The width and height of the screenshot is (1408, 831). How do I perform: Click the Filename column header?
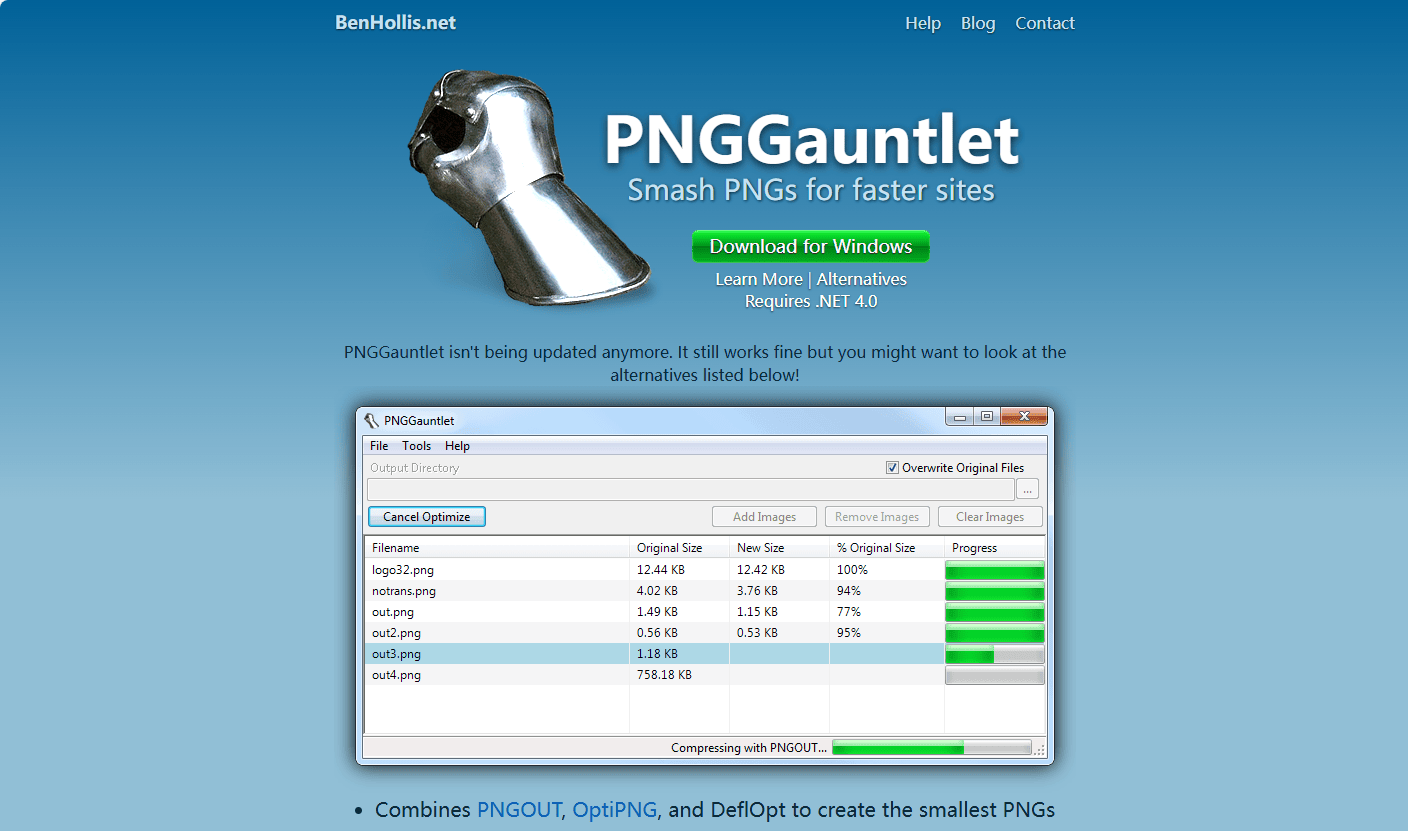497,548
